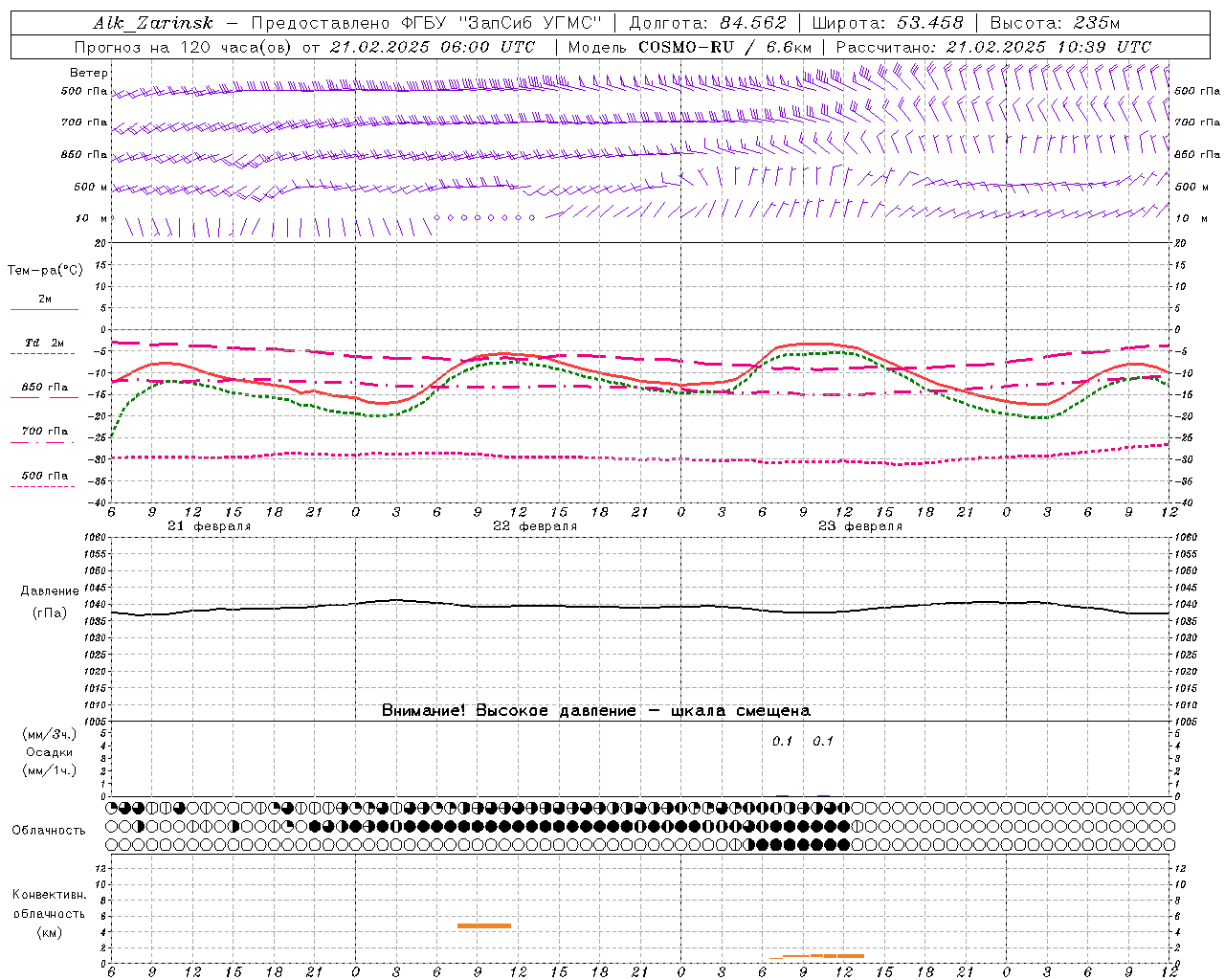Click the Прогноз на 120 часа(ов) header text
This screenshot has width=1225, height=980.
[304, 47]
